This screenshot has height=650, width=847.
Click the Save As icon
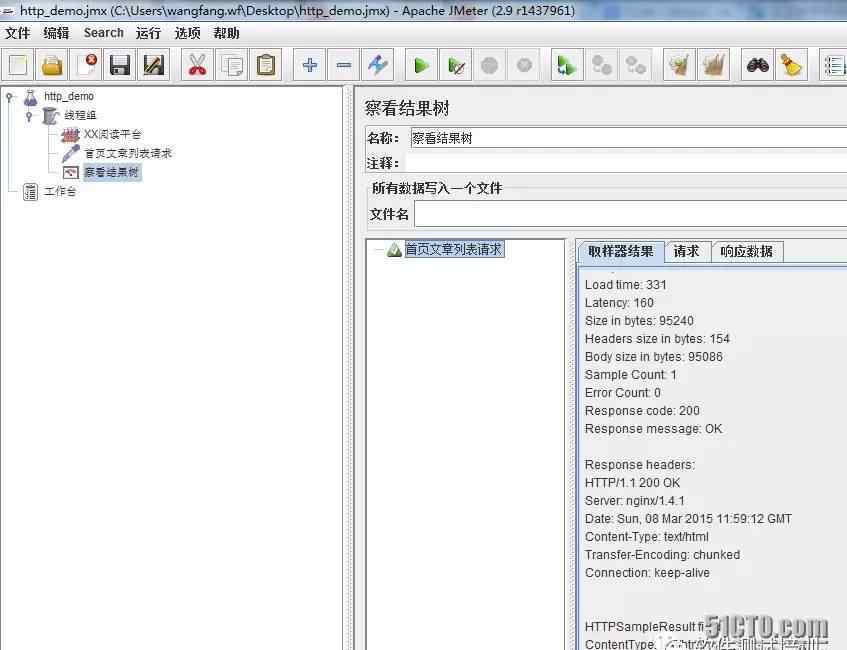point(153,65)
